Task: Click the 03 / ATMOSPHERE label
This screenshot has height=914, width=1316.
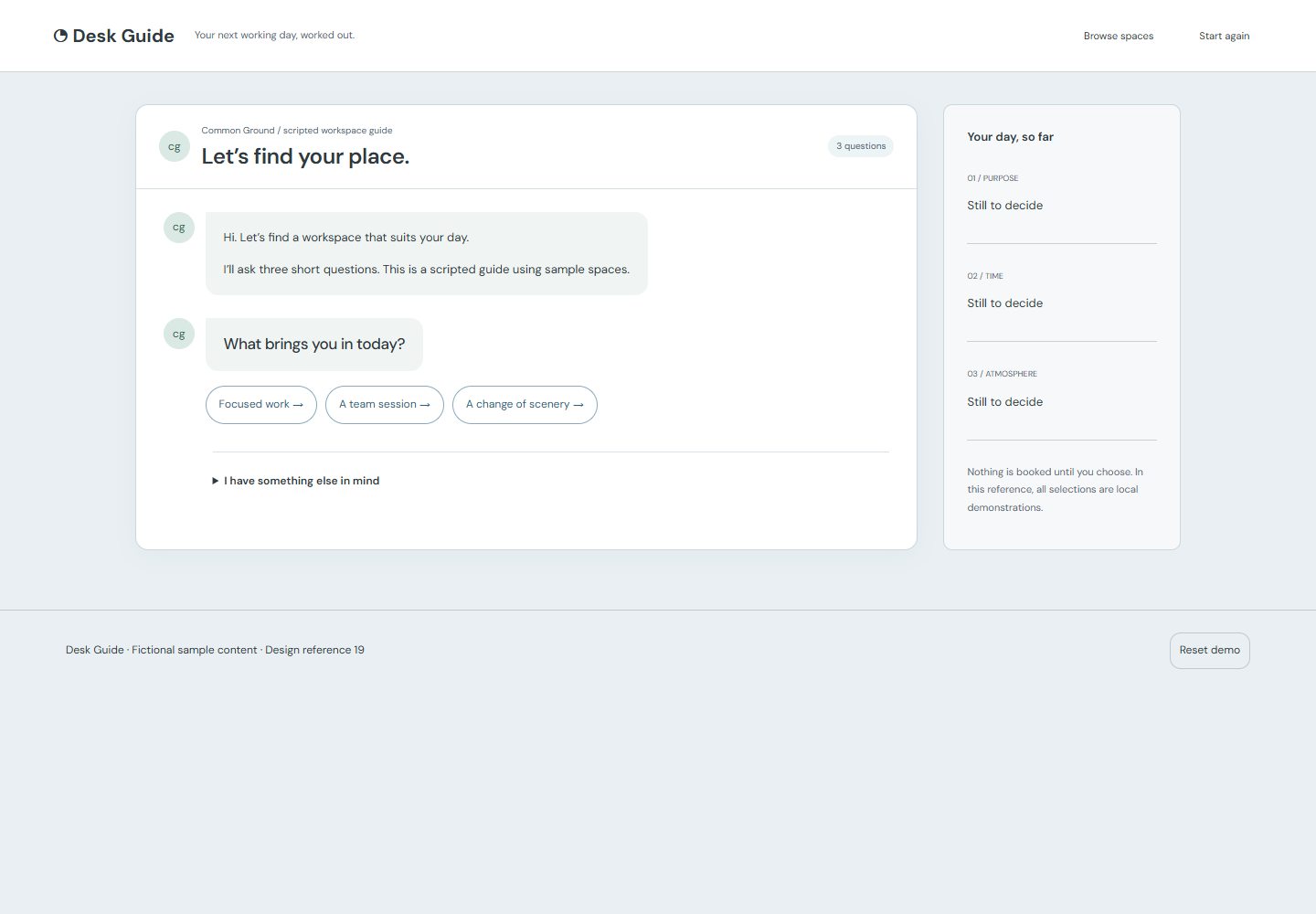Action: point(1003,374)
